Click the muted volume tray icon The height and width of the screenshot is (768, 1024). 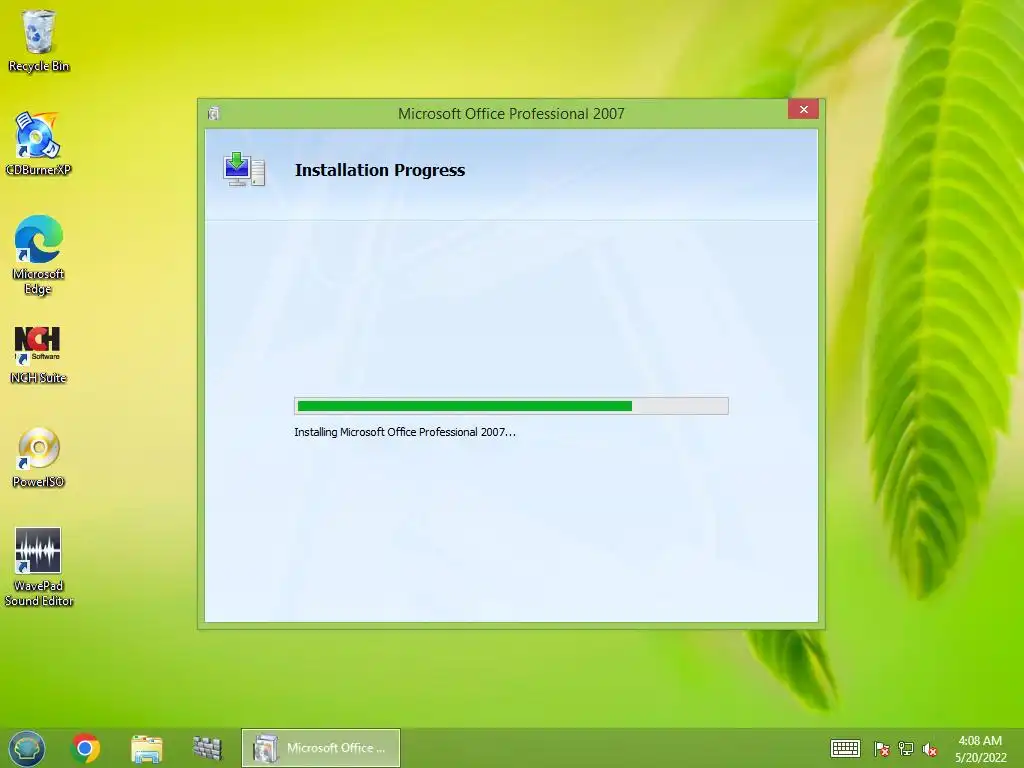coord(930,749)
